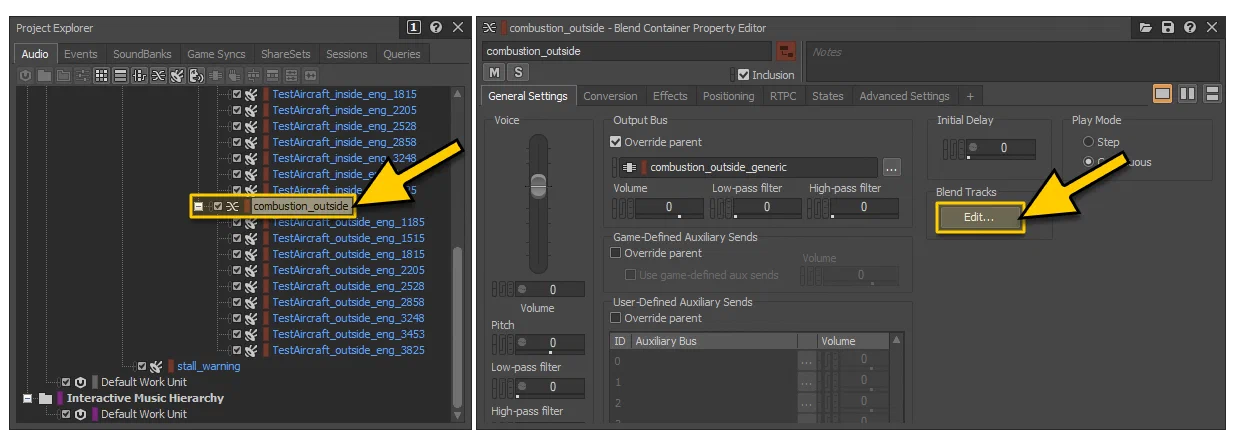The height and width of the screenshot is (446, 1236).
Task: Click the sound icon next to stall_warning
Action: tap(156, 366)
